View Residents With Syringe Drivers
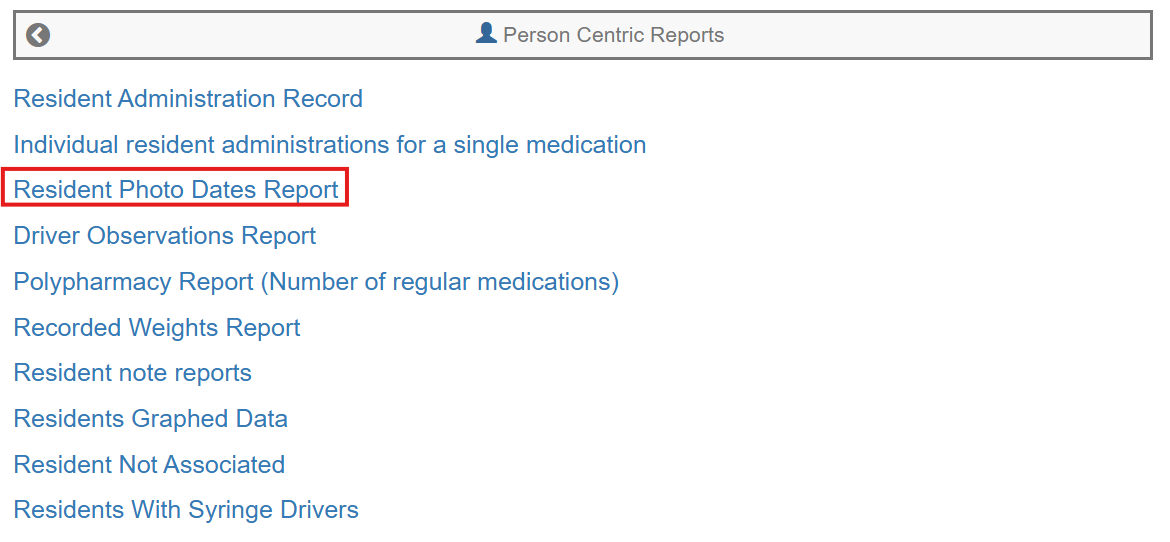The width and height of the screenshot is (1170, 542). point(186,510)
